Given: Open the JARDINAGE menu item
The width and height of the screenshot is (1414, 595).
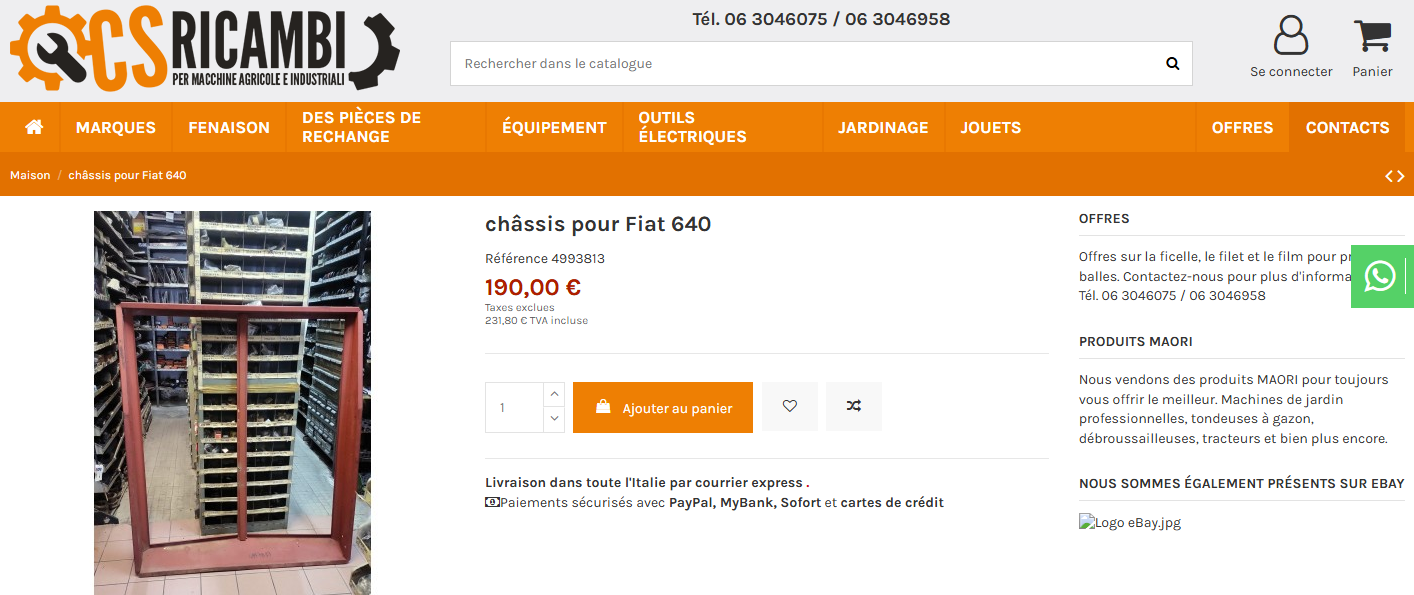Looking at the screenshot, I should [883, 127].
